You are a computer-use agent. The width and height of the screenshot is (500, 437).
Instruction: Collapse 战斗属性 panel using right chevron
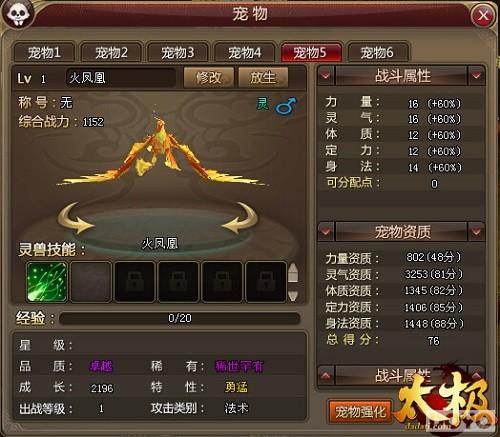pyautogui.click(x=476, y=76)
